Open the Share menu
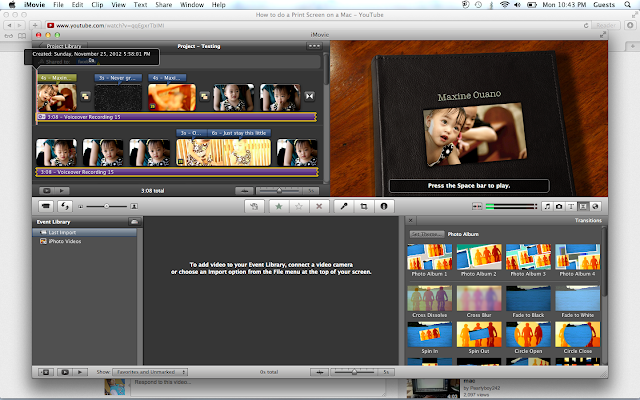Screen dimensions: 640x400 coord(163,4)
